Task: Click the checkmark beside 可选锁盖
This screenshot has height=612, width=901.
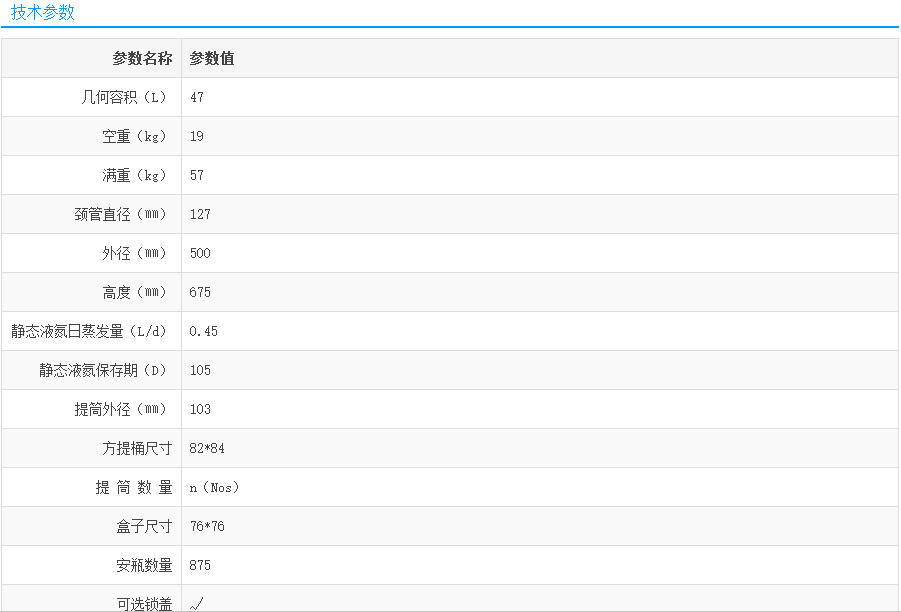Action: (197, 603)
